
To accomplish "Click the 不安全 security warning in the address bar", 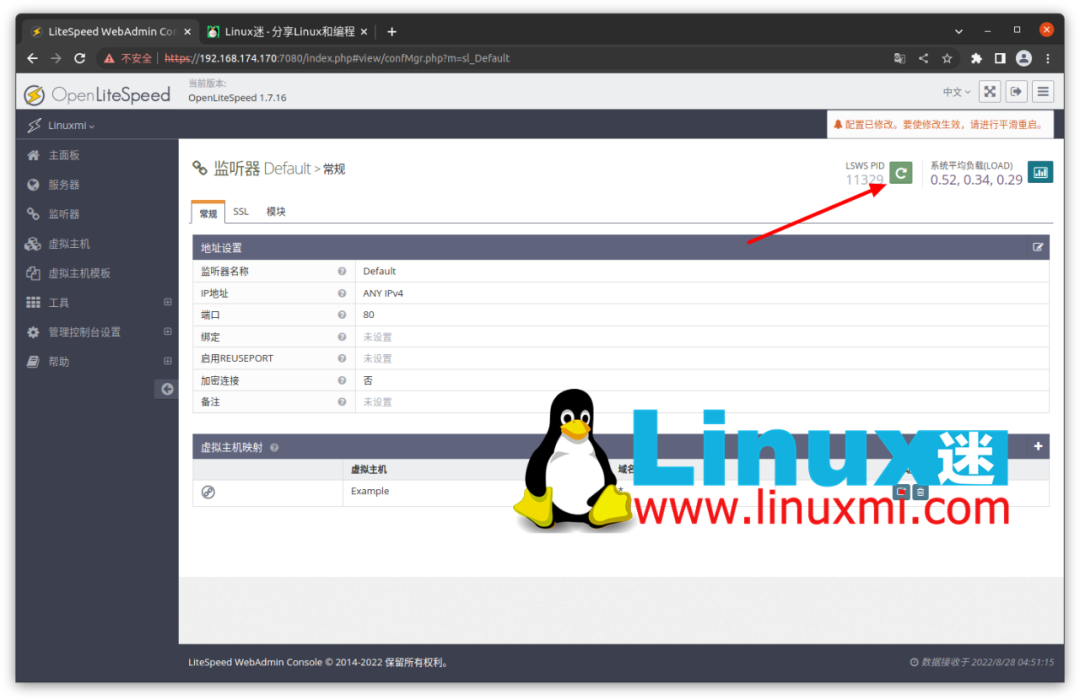I will tap(128, 59).
